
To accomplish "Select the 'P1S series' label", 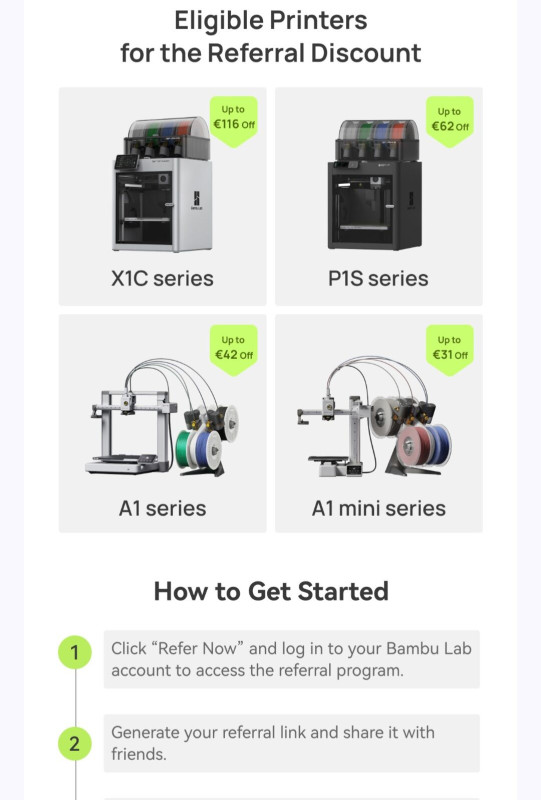I will click(378, 279).
